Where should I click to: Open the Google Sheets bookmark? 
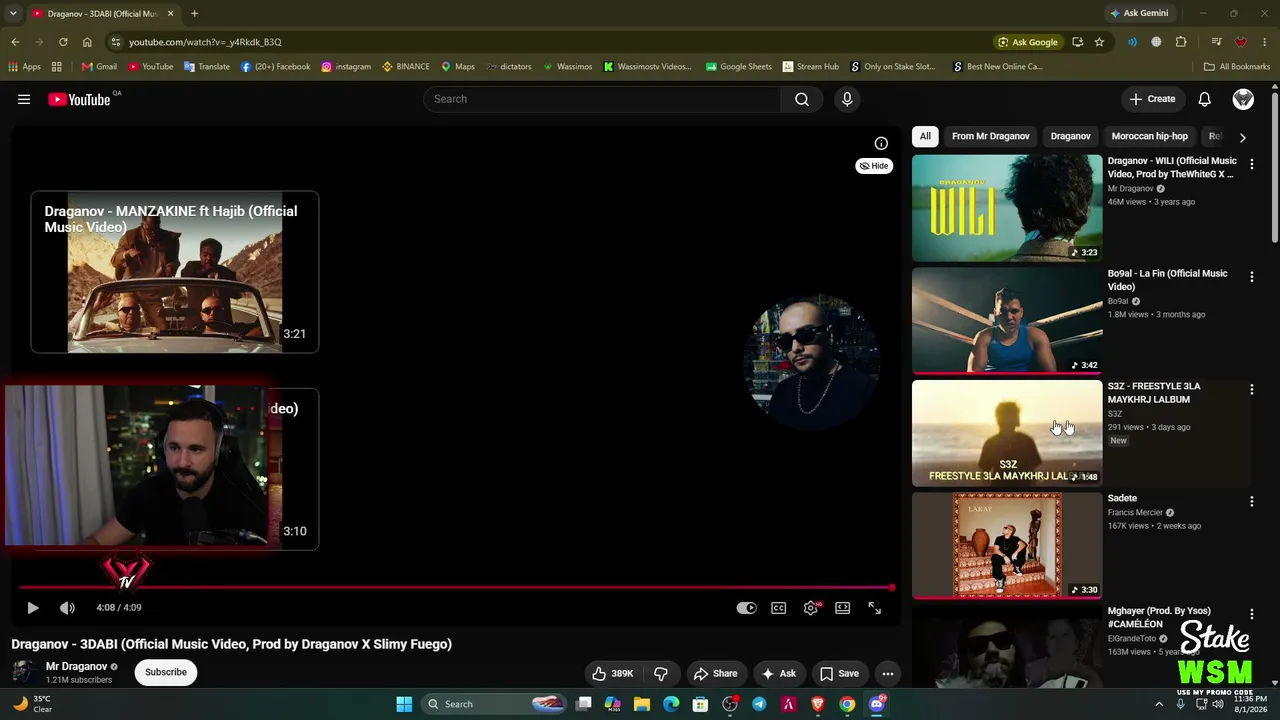(x=739, y=67)
